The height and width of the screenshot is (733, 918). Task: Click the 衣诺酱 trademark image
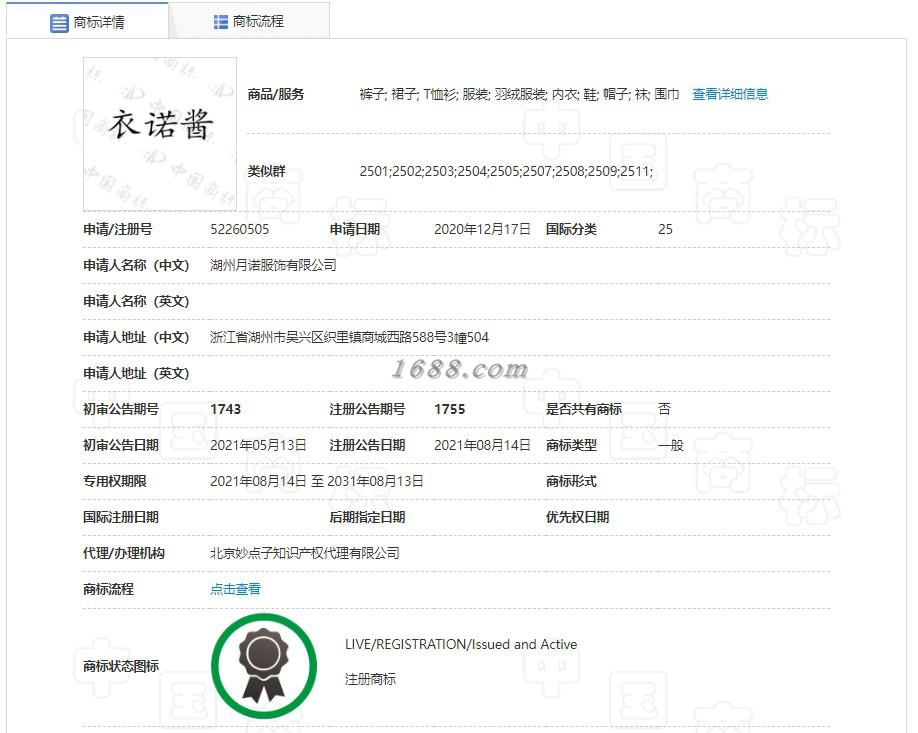coord(160,133)
